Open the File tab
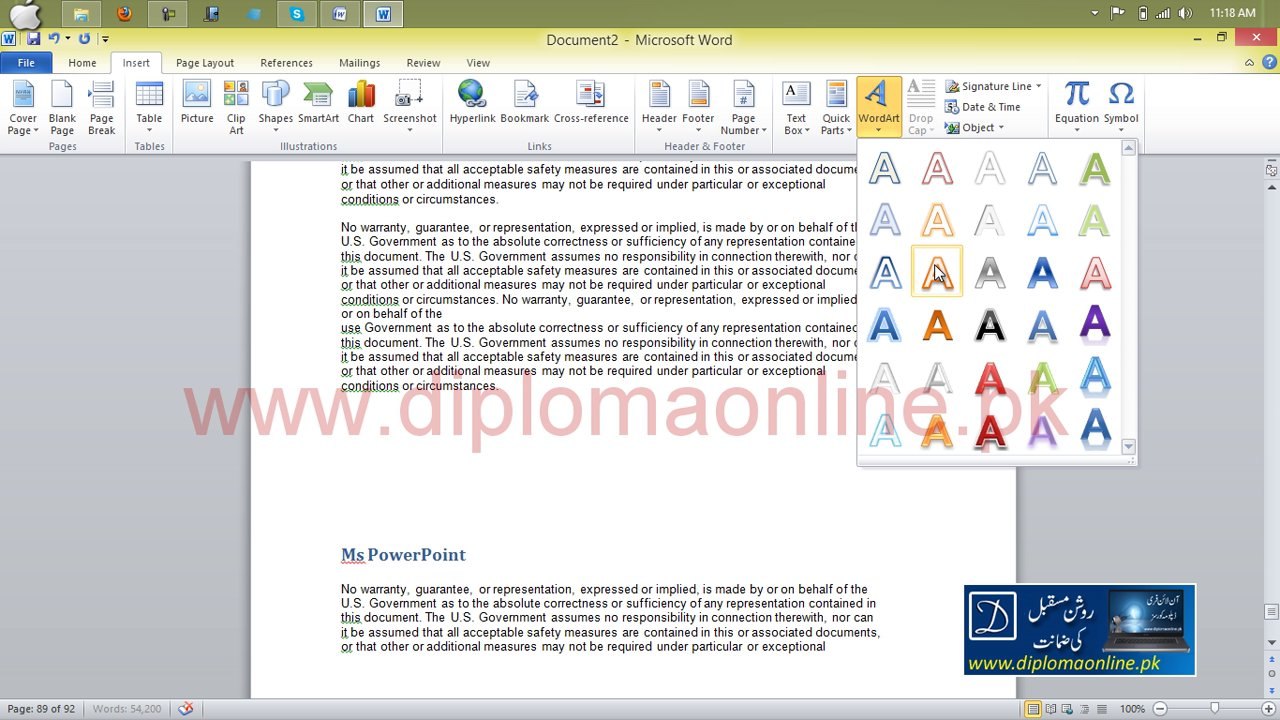 pyautogui.click(x=26, y=63)
